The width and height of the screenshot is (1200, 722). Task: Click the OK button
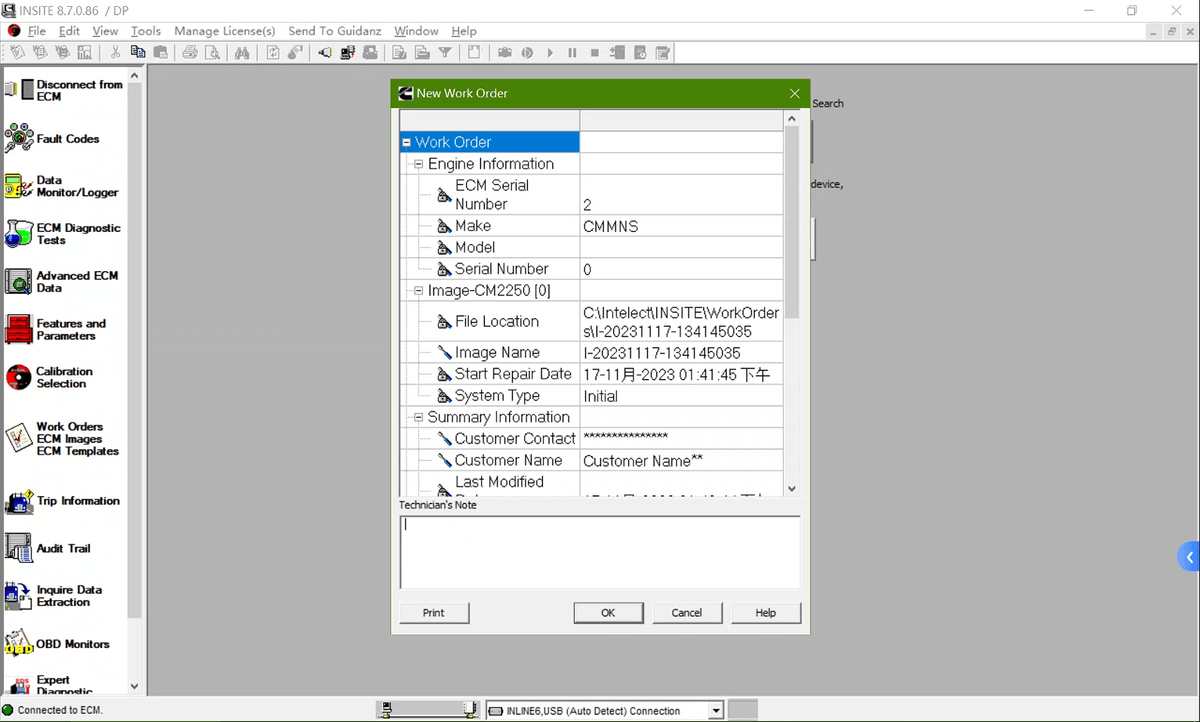pyautogui.click(x=608, y=613)
